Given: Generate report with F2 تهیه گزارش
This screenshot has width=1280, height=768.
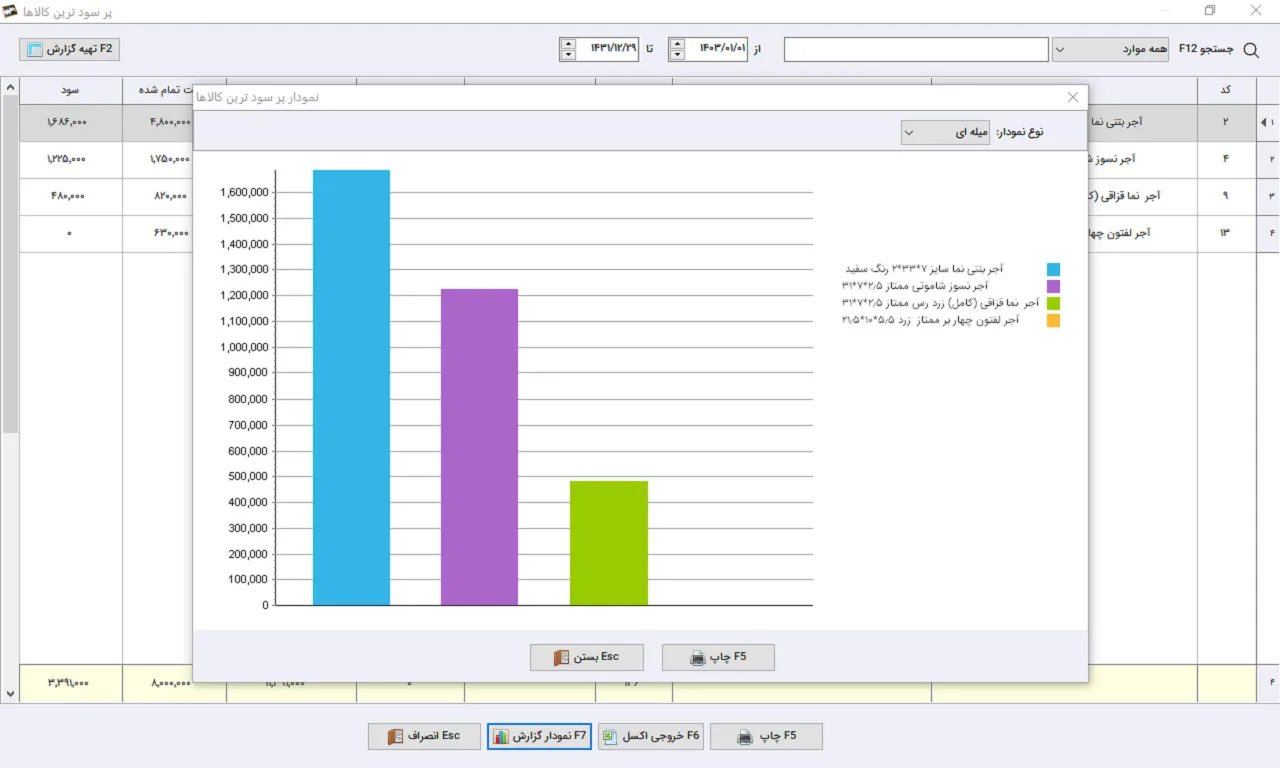Looking at the screenshot, I should coord(70,49).
